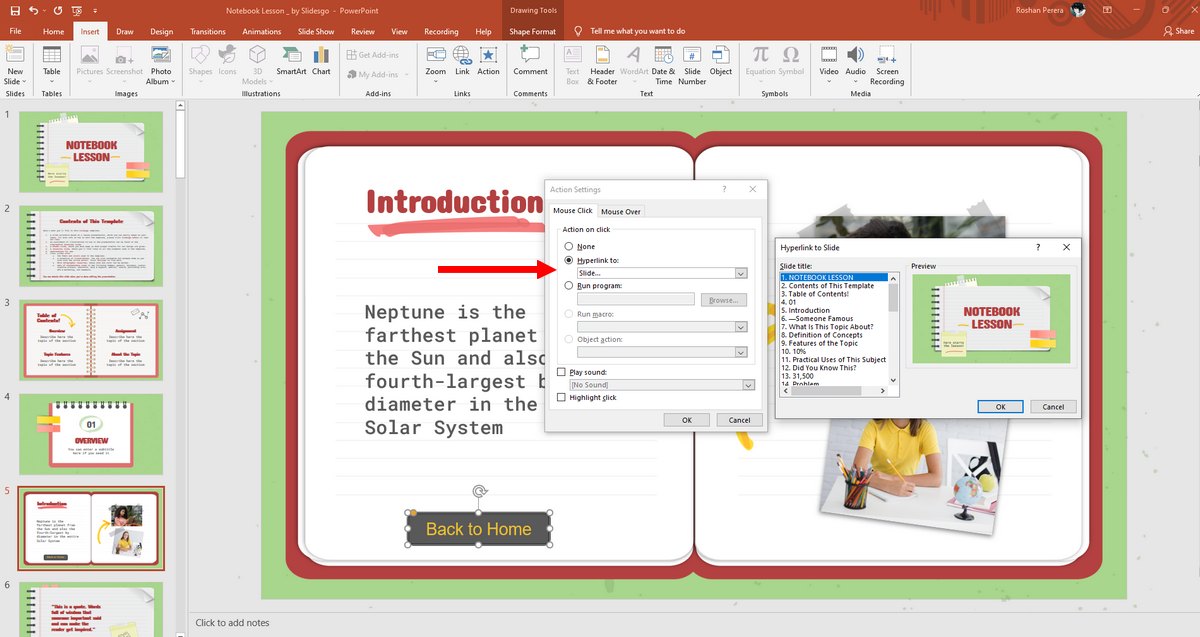The width and height of the screenshot is (1200, 637).
Task: Click the help question mark in Action Settings
Action: (x=724, y=189)
